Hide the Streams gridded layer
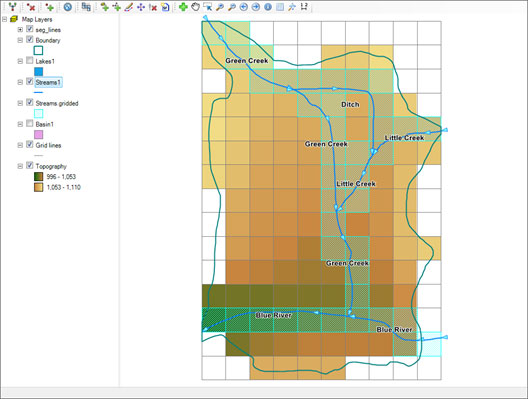The height and width of the screenshot is (399, 528). point(30,103)
